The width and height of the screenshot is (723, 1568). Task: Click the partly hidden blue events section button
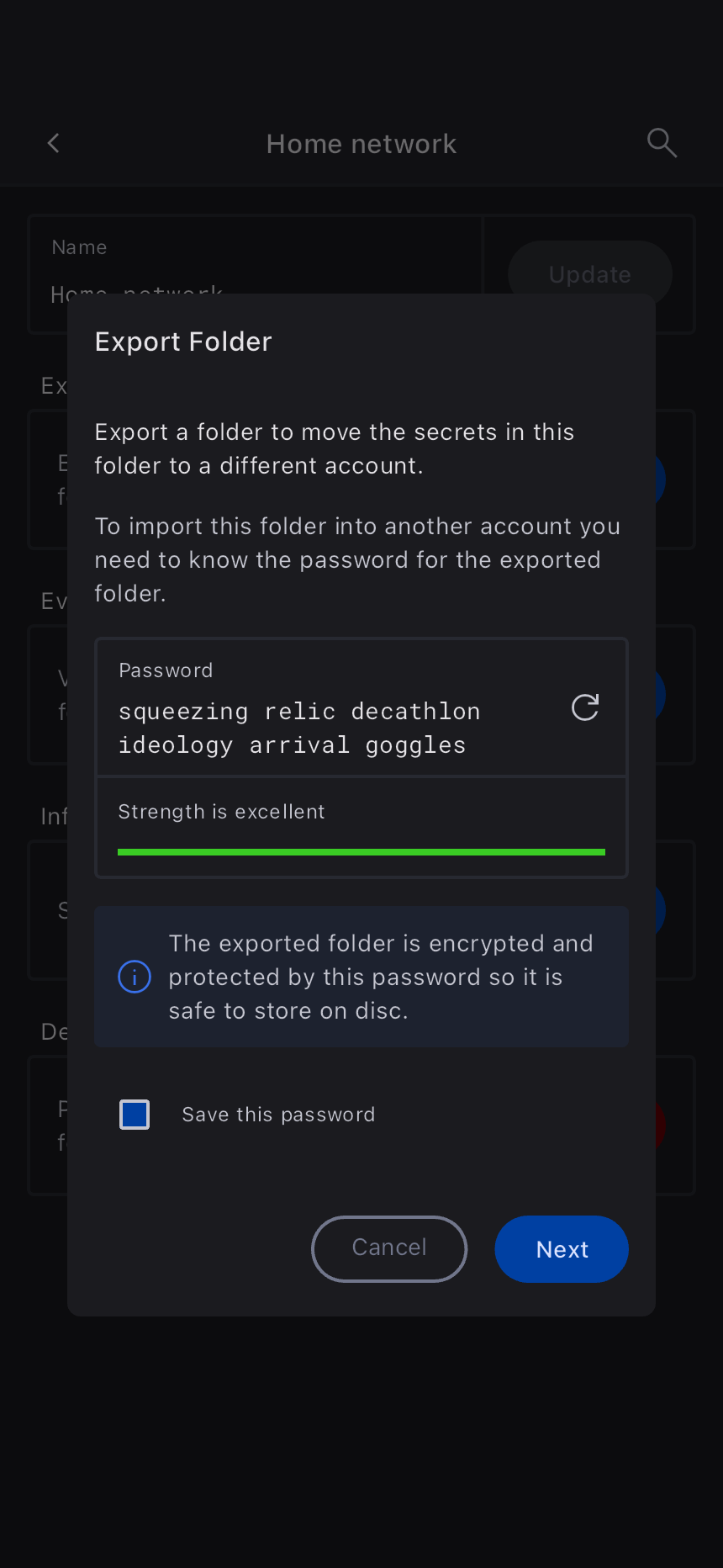pyautogui.click(x=661, y=695)
